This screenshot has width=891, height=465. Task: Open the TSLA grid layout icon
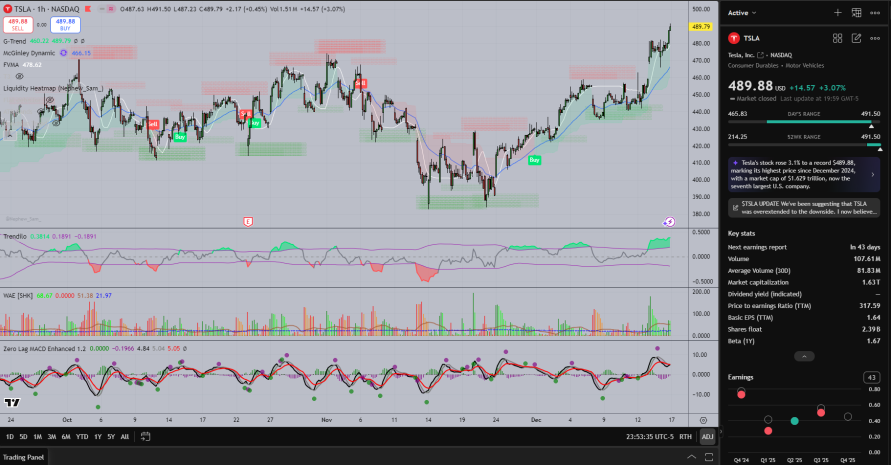coord(838,38)
